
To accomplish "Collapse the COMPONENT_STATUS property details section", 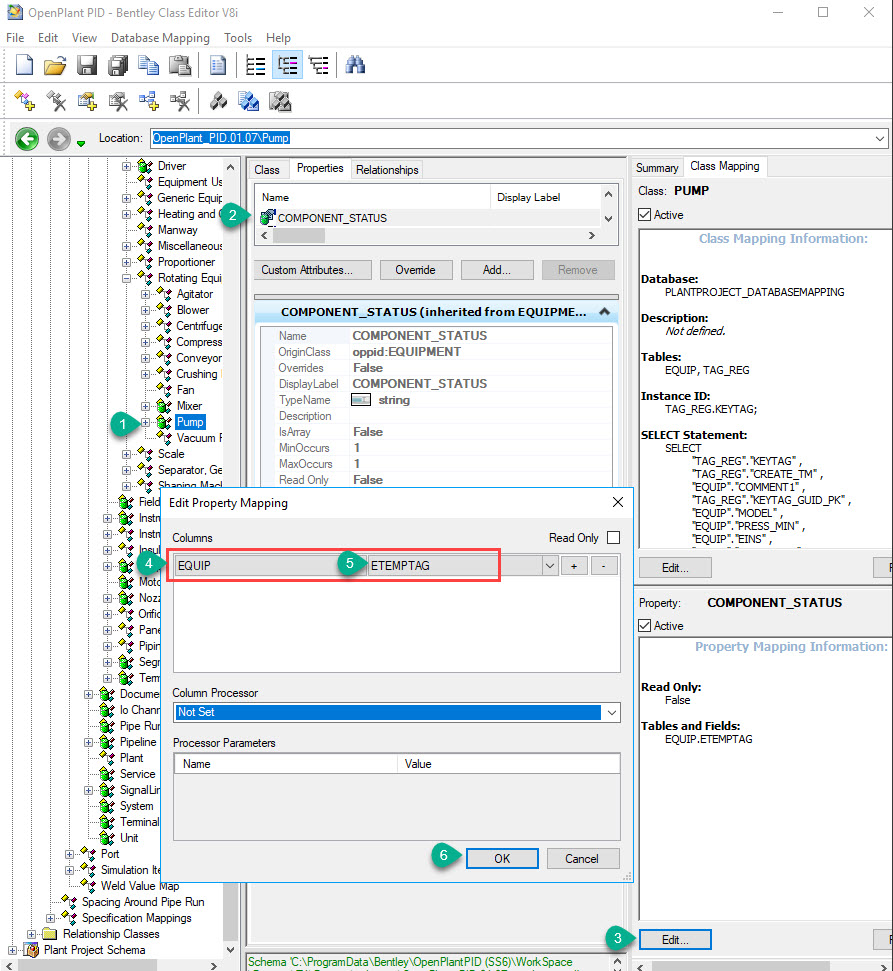I will [604, 312].
